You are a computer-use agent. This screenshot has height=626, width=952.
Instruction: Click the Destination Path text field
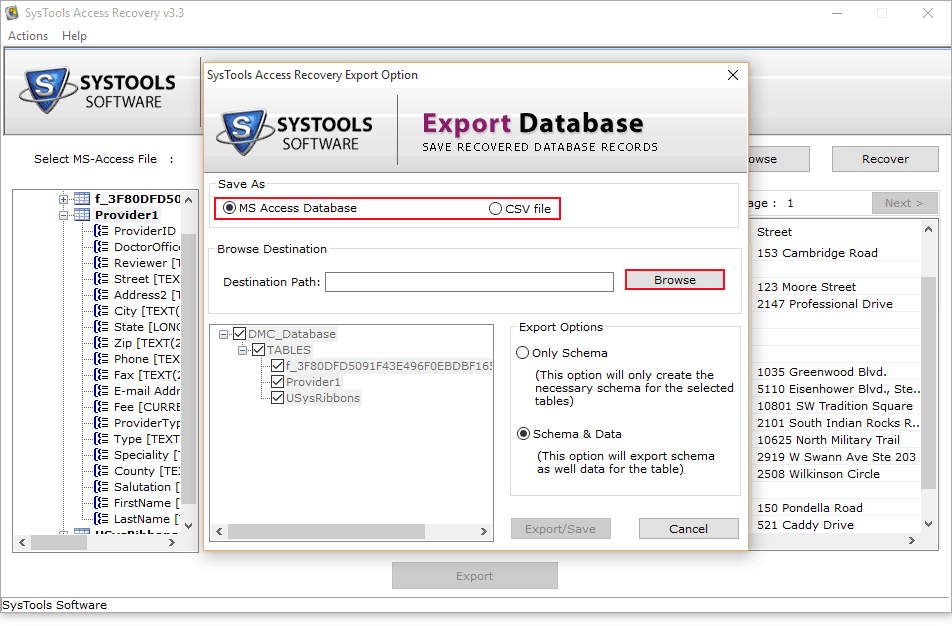click(x=469, y=282)
